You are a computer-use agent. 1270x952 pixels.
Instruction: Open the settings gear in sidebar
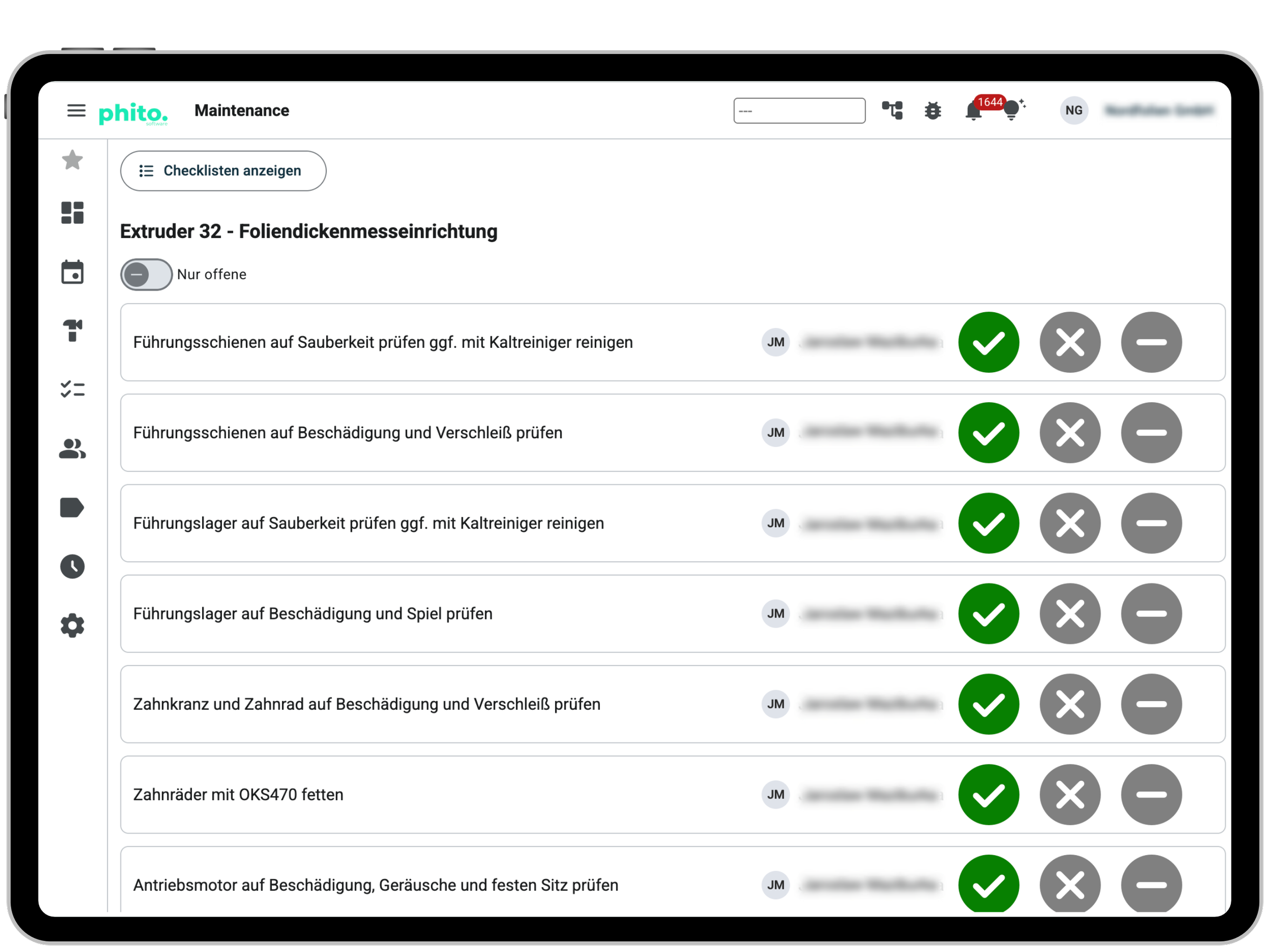click(72, 626)
